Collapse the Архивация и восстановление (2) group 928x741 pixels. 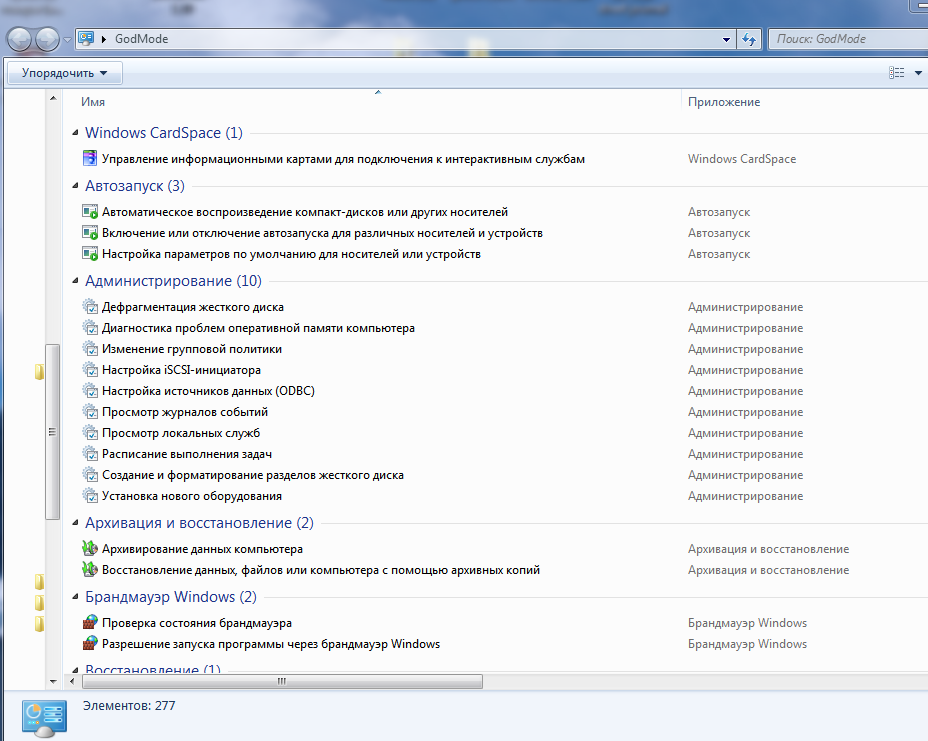pyautogui.click(x=75, y=523)
